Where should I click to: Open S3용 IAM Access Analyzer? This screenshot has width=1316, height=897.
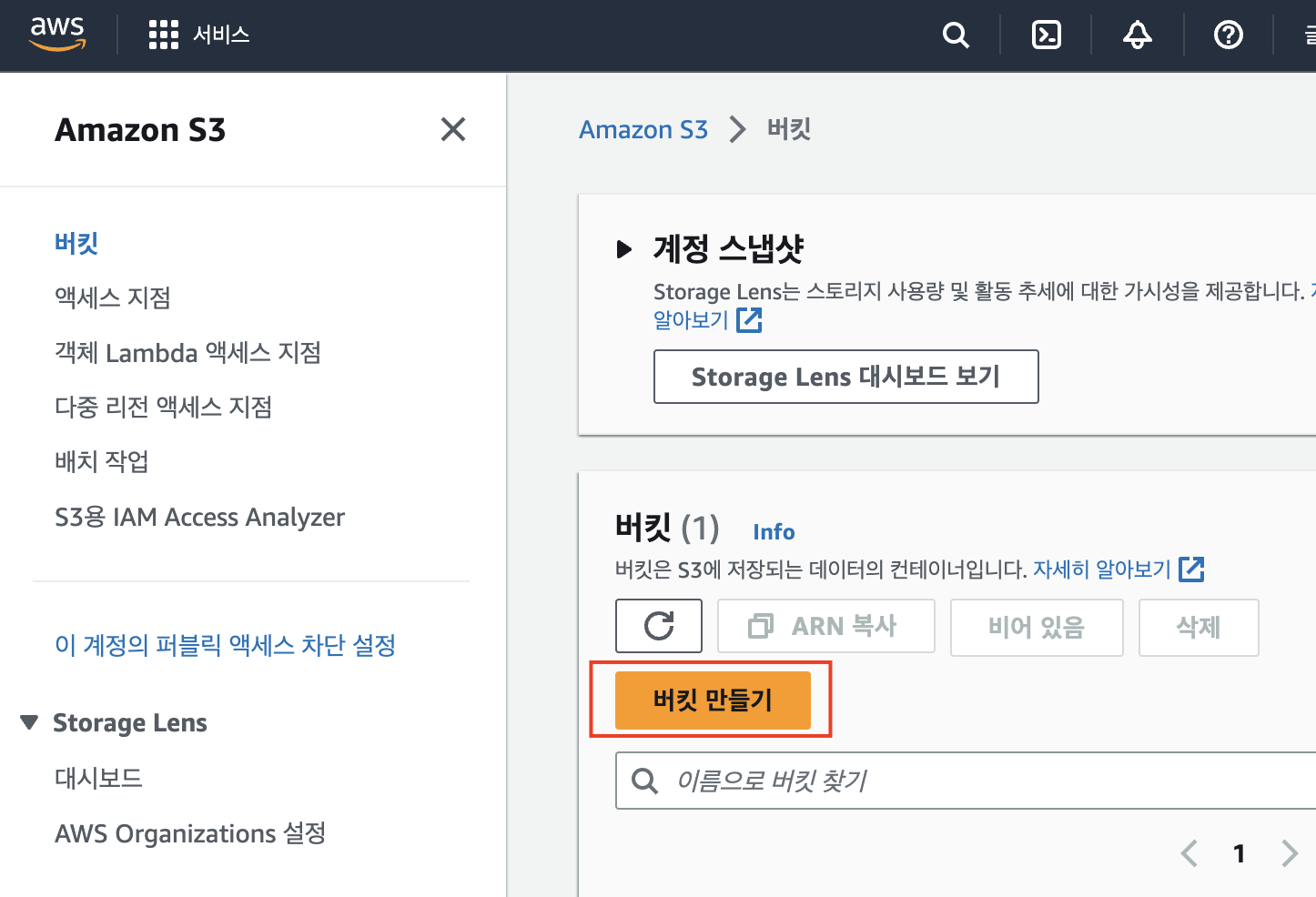200,517
